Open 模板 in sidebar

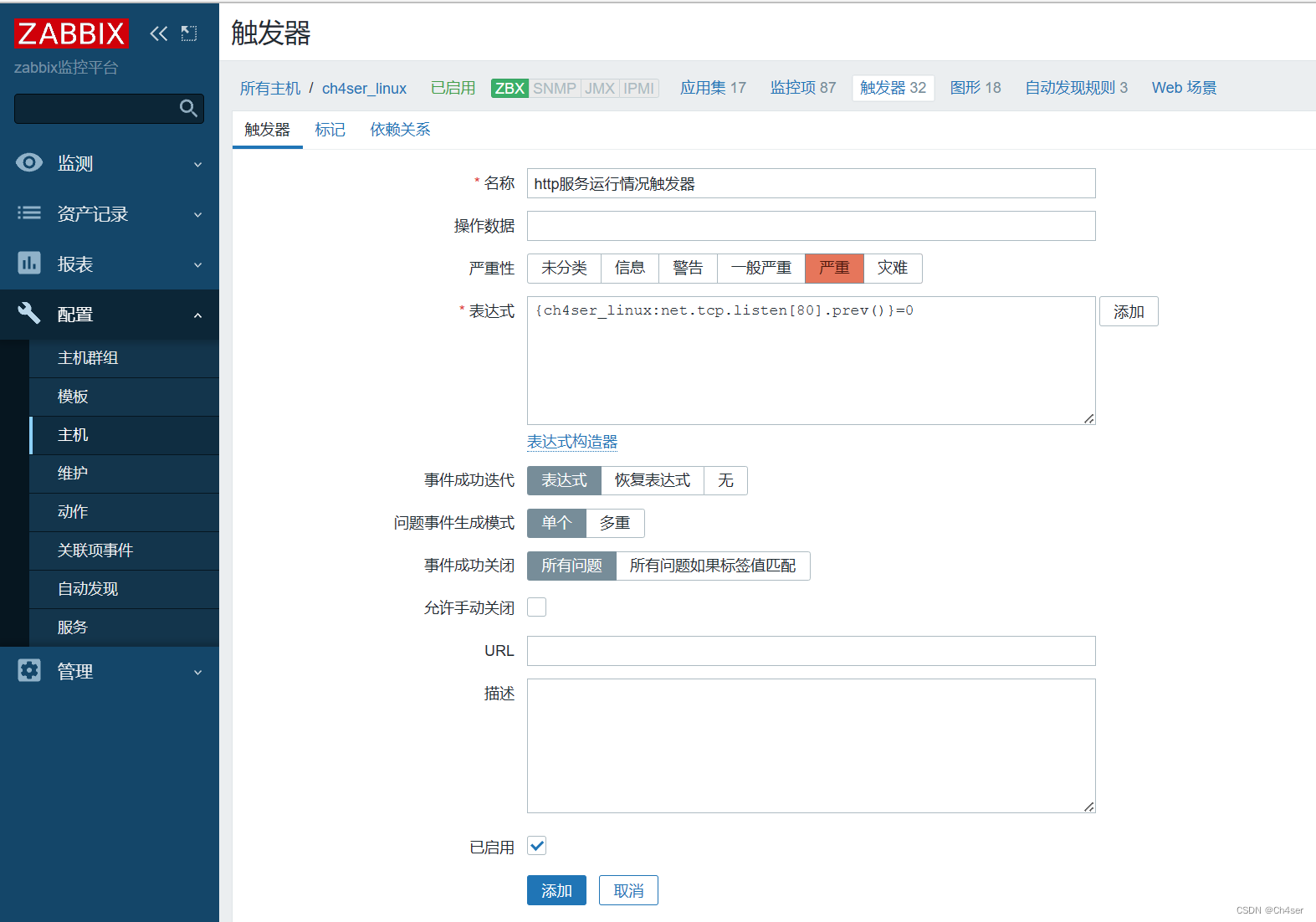point(124,397)
